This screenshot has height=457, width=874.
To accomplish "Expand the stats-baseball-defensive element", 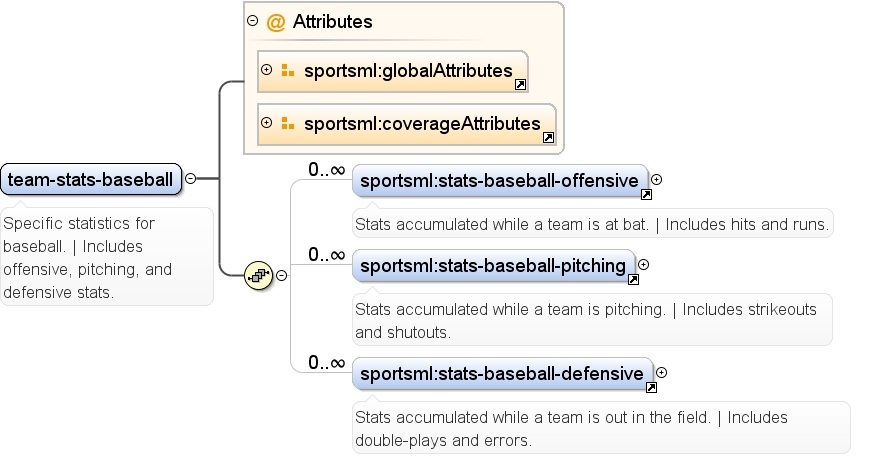I will [x=662, y=372].
